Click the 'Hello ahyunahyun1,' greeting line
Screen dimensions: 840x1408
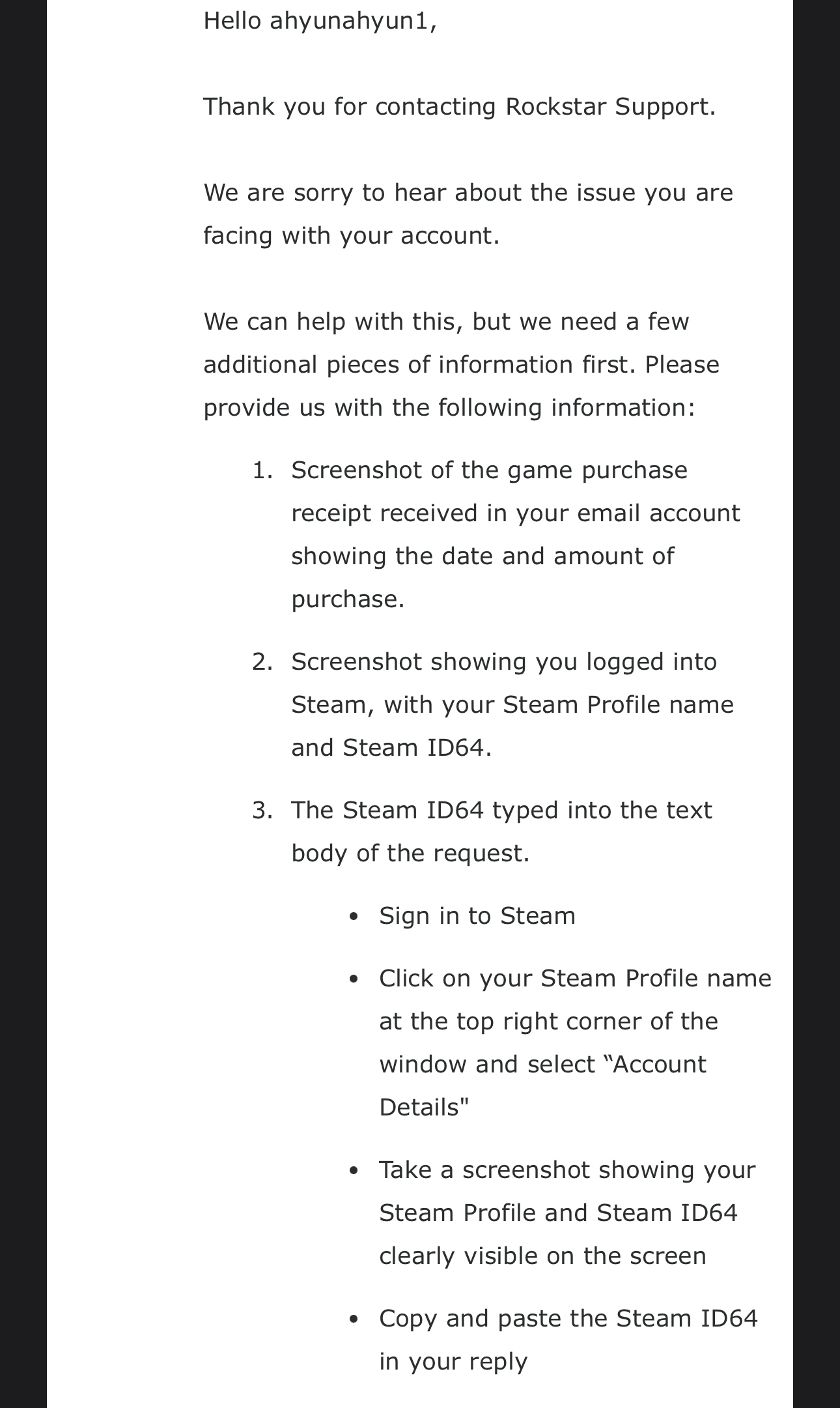(x=320, y=21)
